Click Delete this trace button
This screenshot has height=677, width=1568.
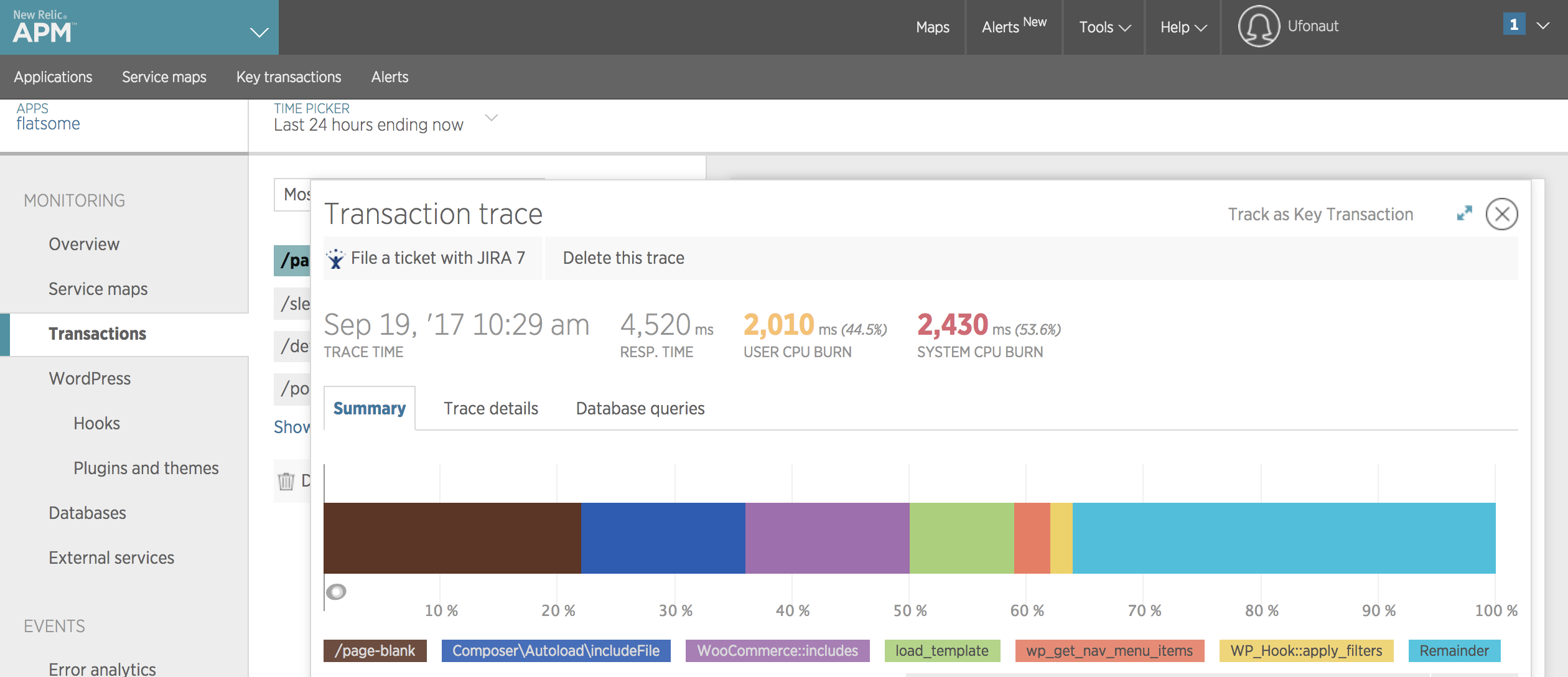point(623,258)
